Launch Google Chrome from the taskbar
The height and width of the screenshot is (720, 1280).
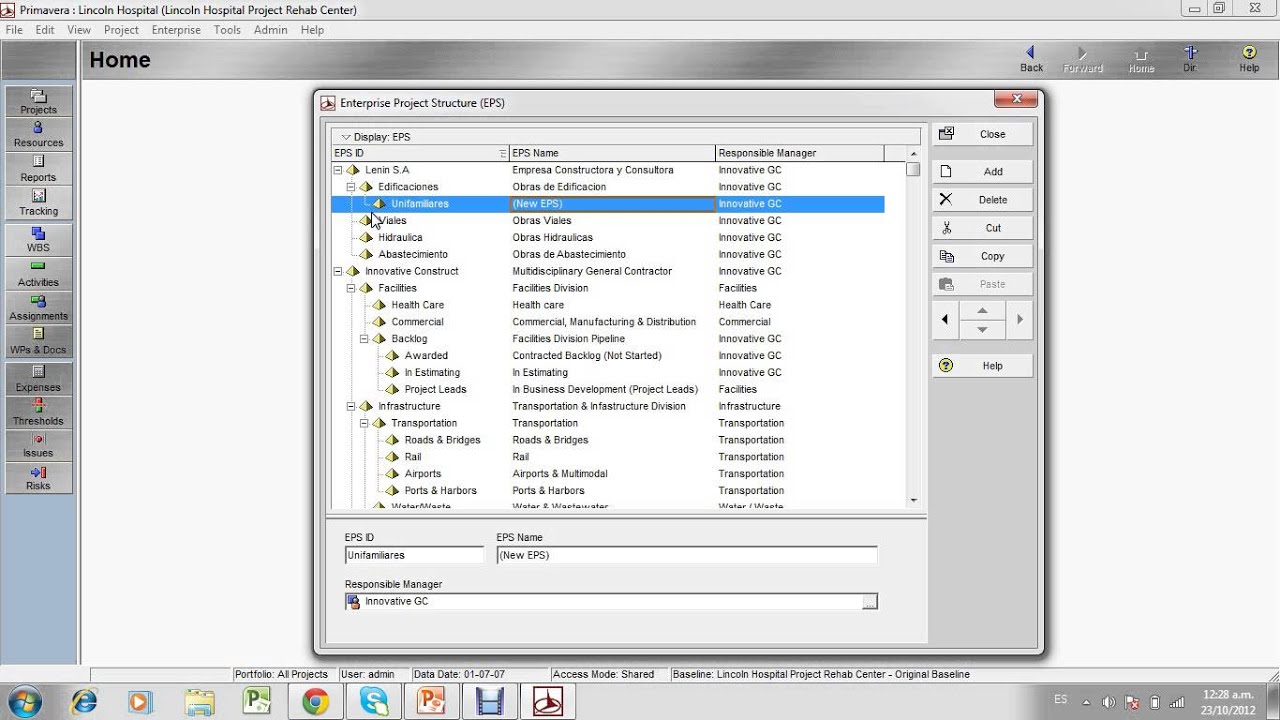pos(316,701)
